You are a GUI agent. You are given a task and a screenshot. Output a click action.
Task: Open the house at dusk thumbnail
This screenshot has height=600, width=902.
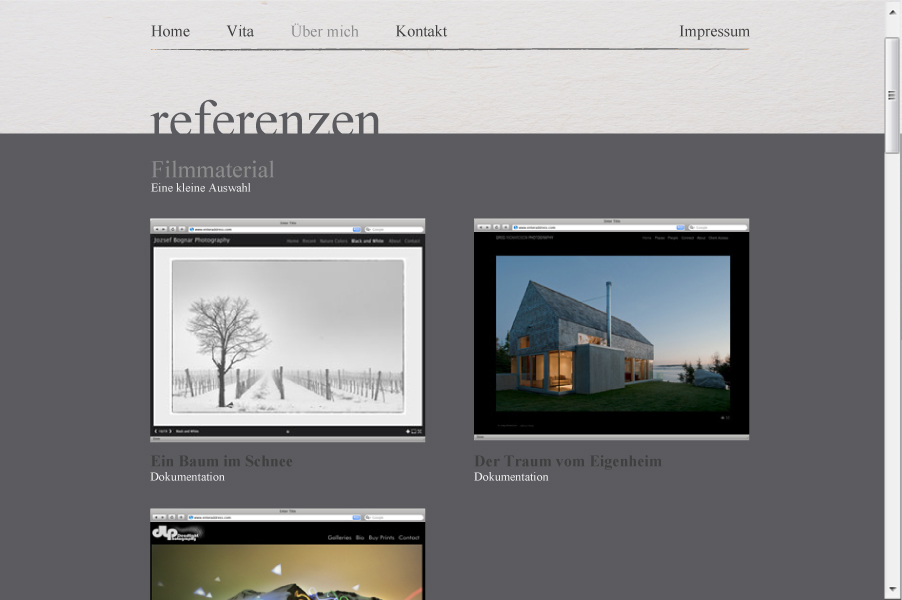click(x=611, y=329)
